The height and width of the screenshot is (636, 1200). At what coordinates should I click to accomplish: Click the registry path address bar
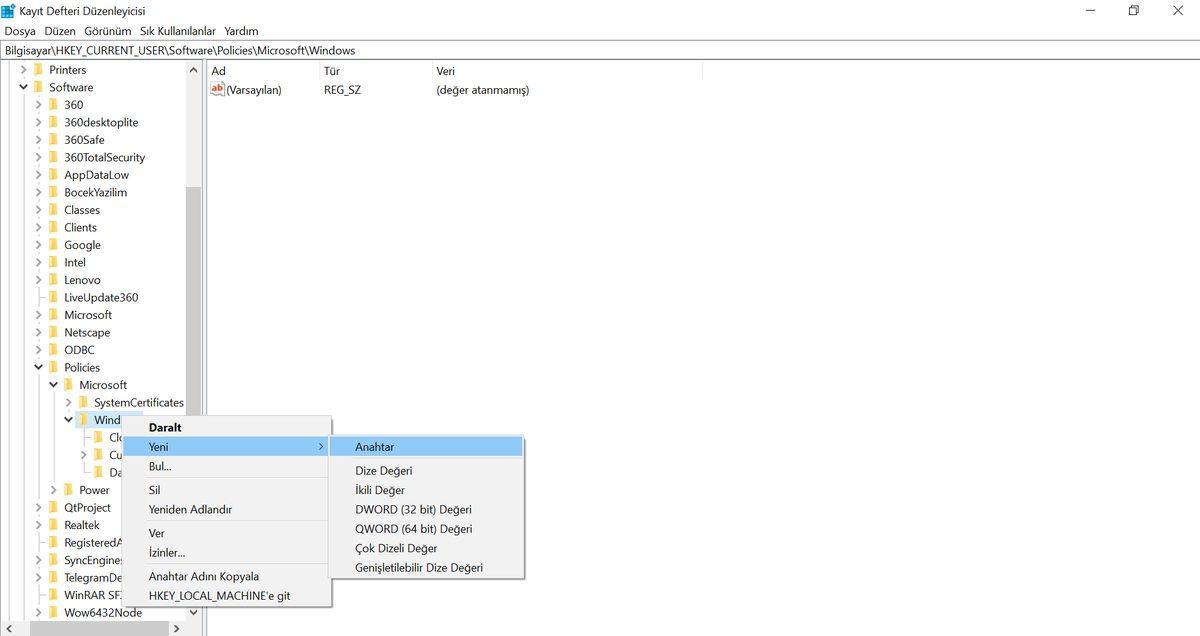[600, 50]
